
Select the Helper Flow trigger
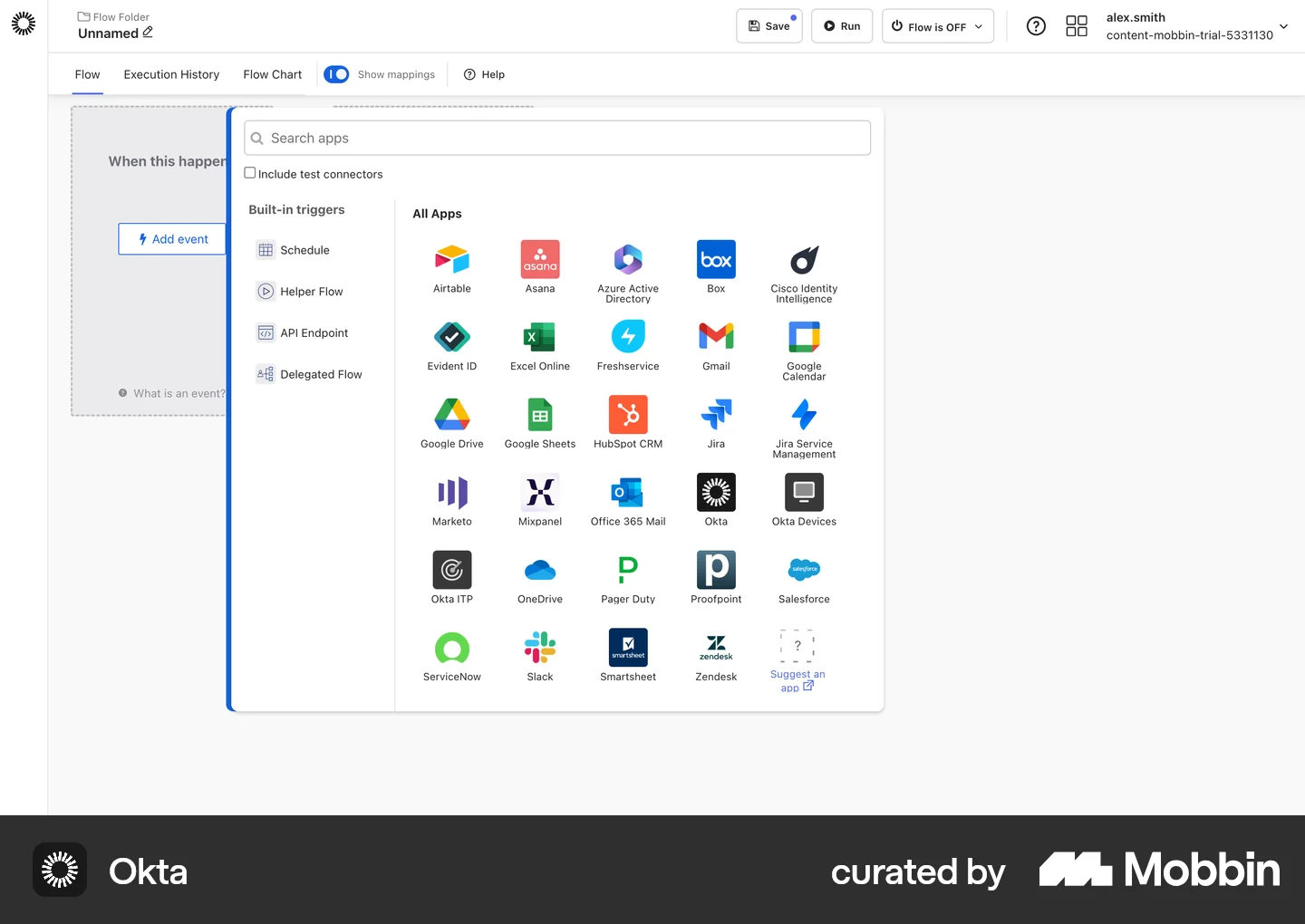click(300, 292)
